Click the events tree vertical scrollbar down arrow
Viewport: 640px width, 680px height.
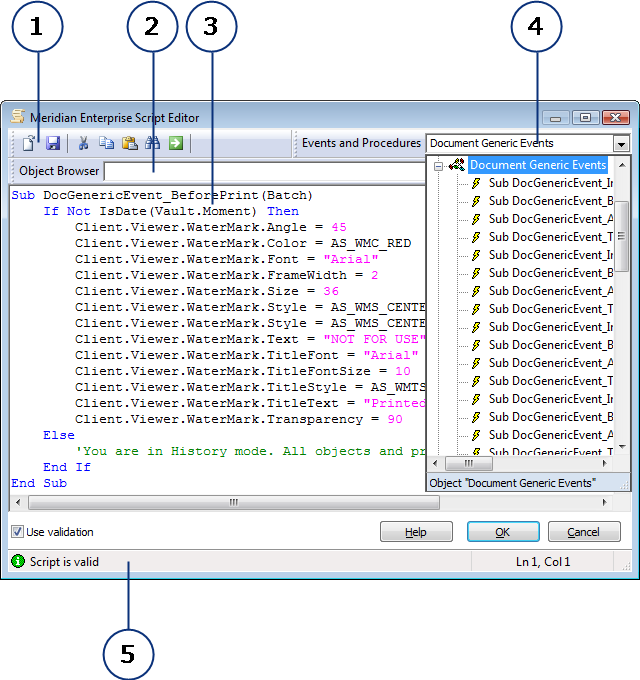point(622,447)
